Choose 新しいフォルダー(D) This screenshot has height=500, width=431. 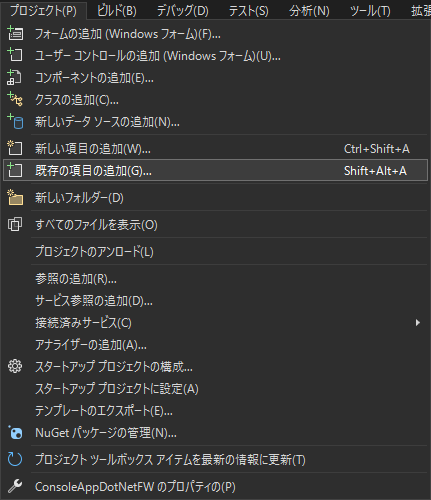[215, 198]
